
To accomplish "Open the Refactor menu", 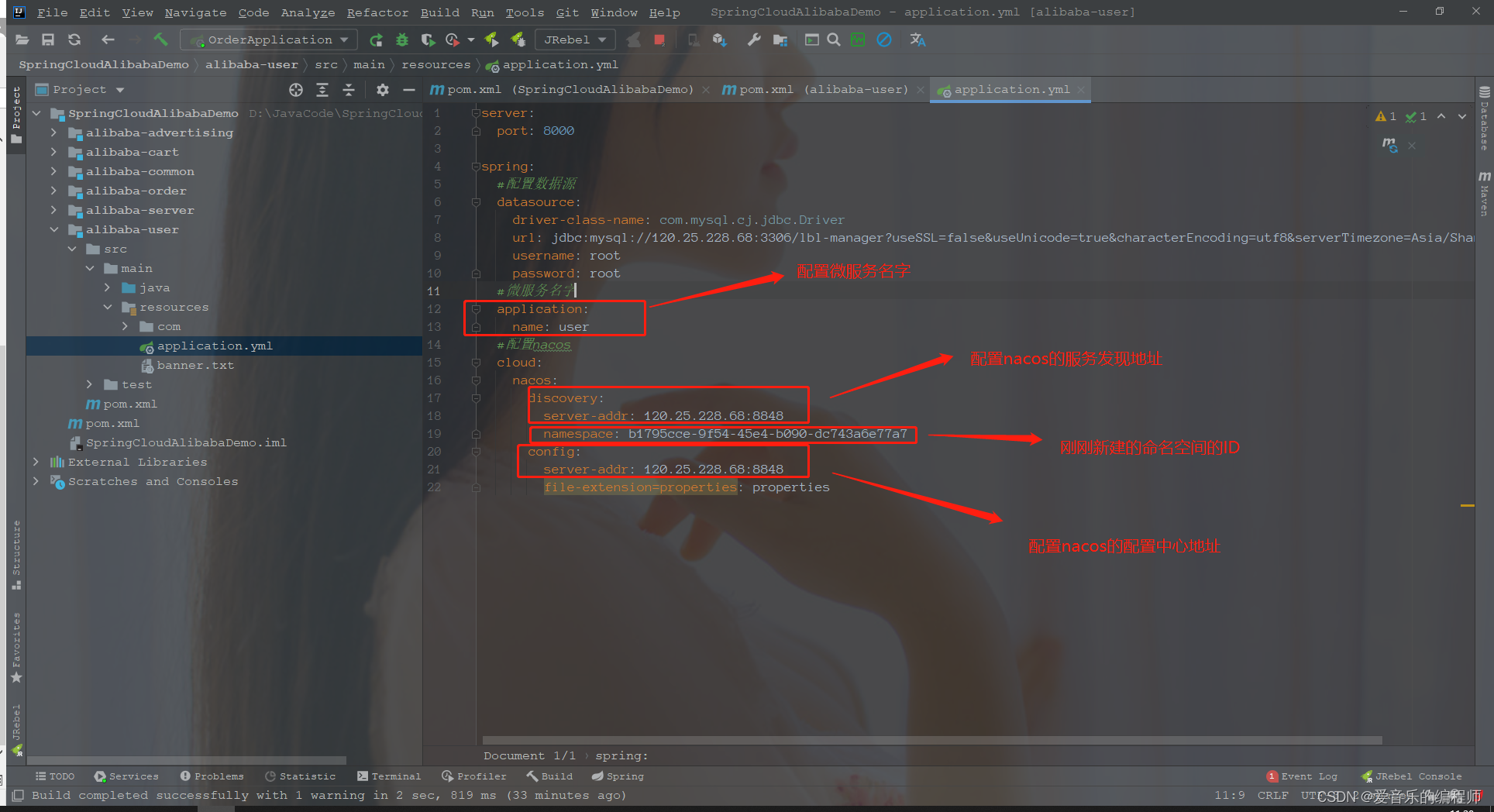I will tap(377, 12).
